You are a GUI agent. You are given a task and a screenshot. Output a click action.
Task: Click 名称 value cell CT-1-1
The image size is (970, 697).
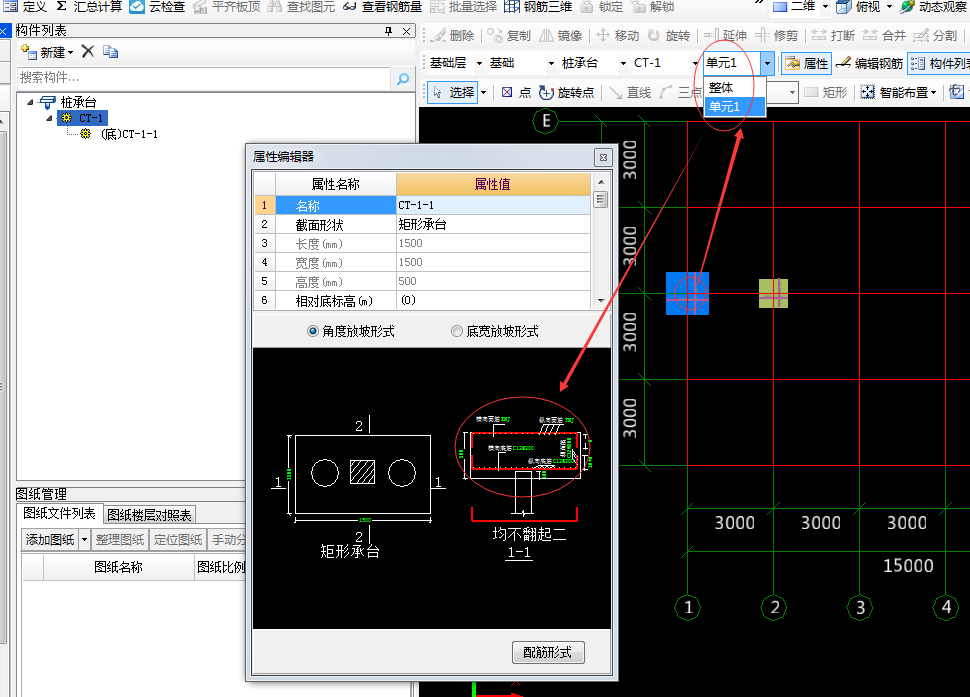(x=493, y=205)
